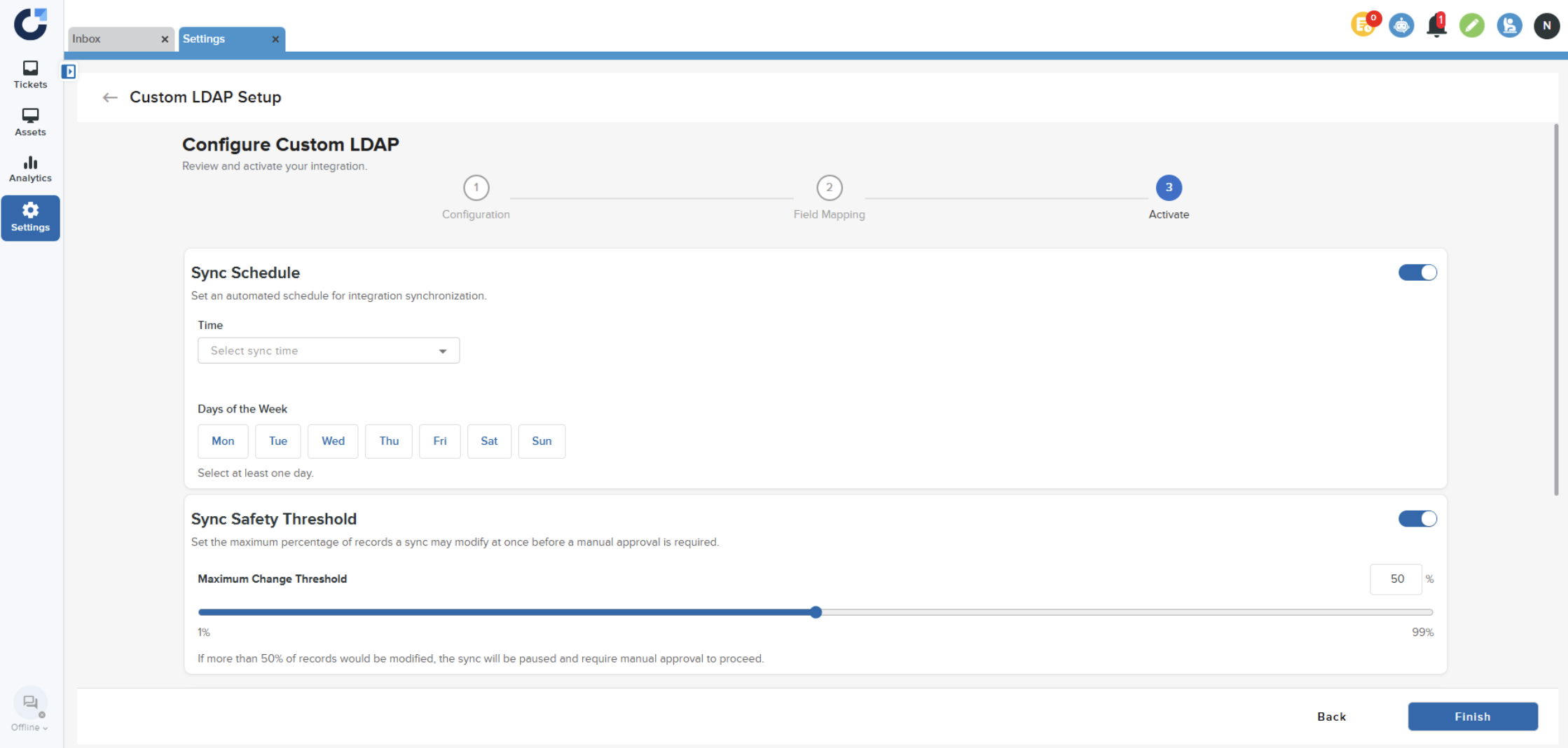Open the Tickets sidebar icon

30,74
